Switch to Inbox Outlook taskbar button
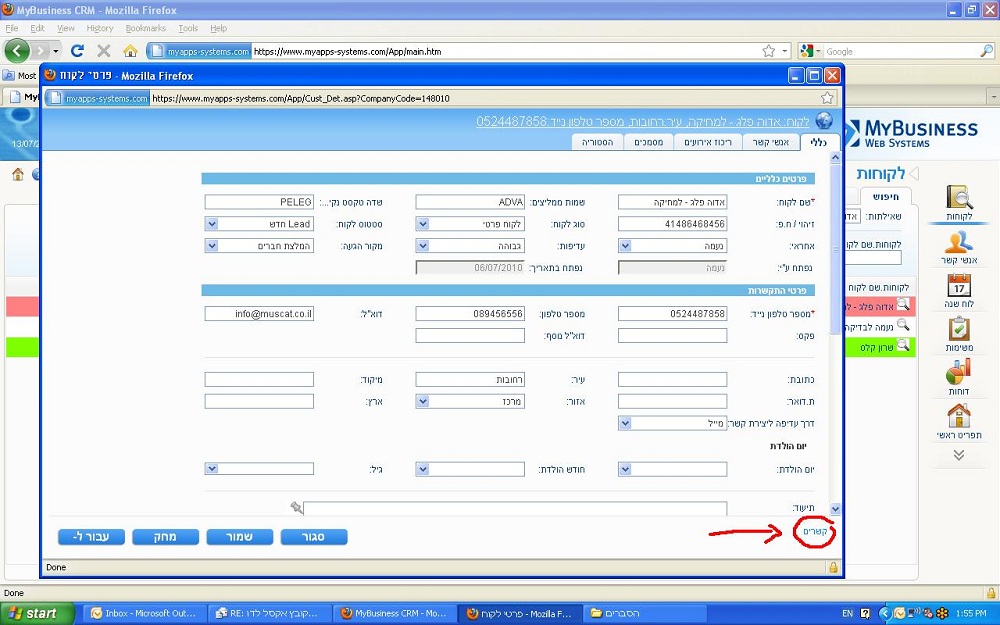The width and height of the screenshot is (1000, 625). [145, 614]
